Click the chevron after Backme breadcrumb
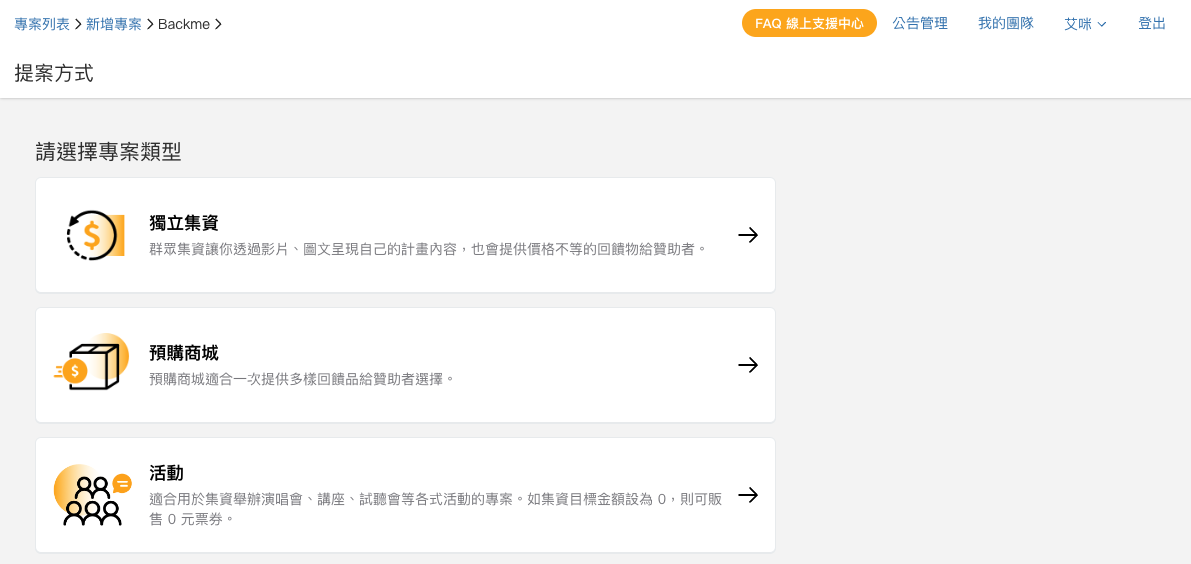This screenshot has height=564, width=1191. coord(218,24)
